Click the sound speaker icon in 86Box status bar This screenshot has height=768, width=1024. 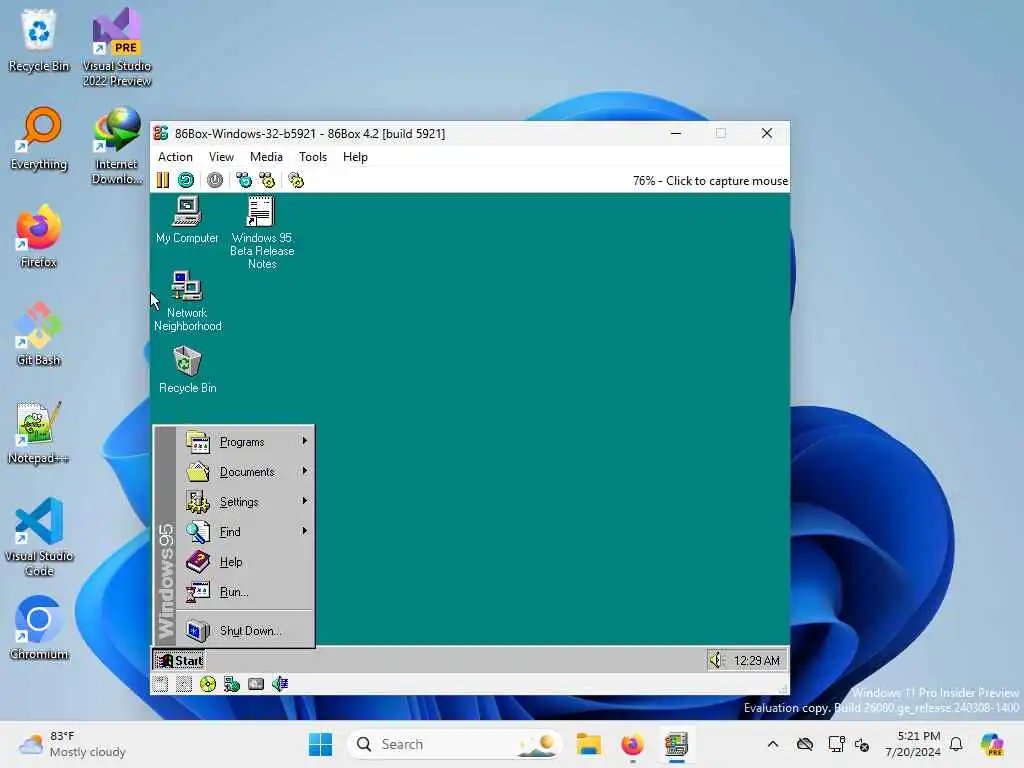coord(280,684)
